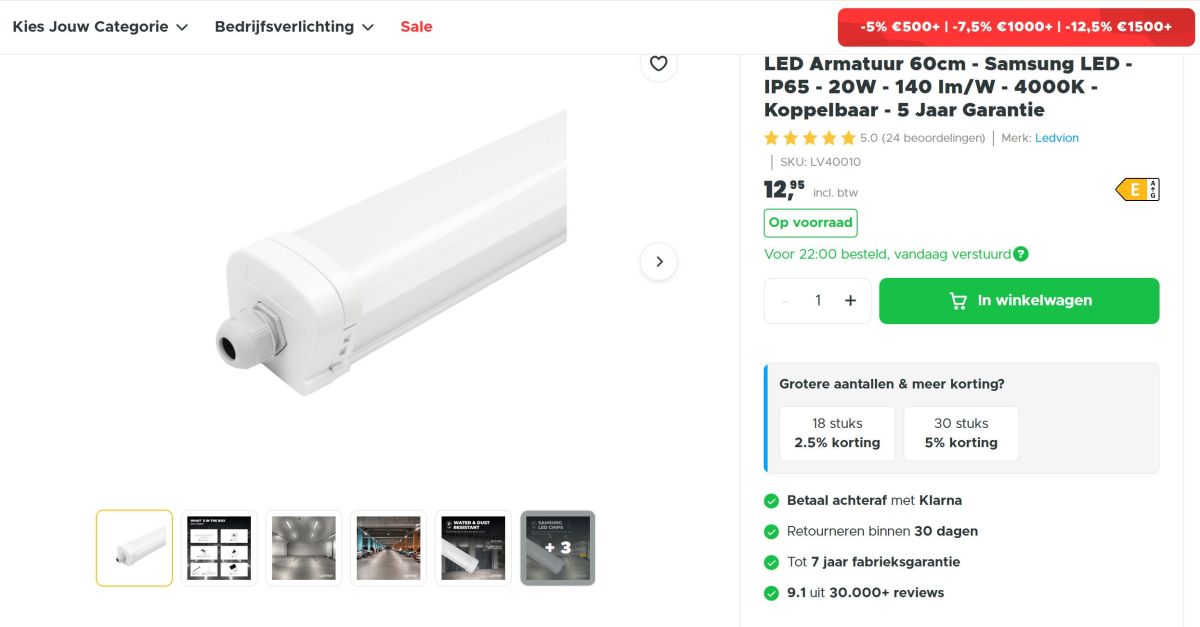Click the volume discount banner at top
1200x627 pixels.
pos(1015,27)
